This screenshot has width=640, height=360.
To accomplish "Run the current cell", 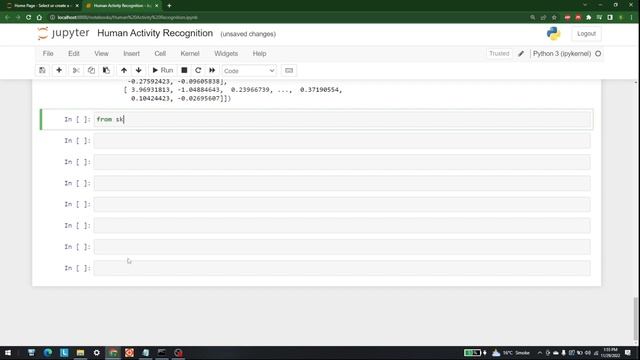I will (x=162, y=70).
